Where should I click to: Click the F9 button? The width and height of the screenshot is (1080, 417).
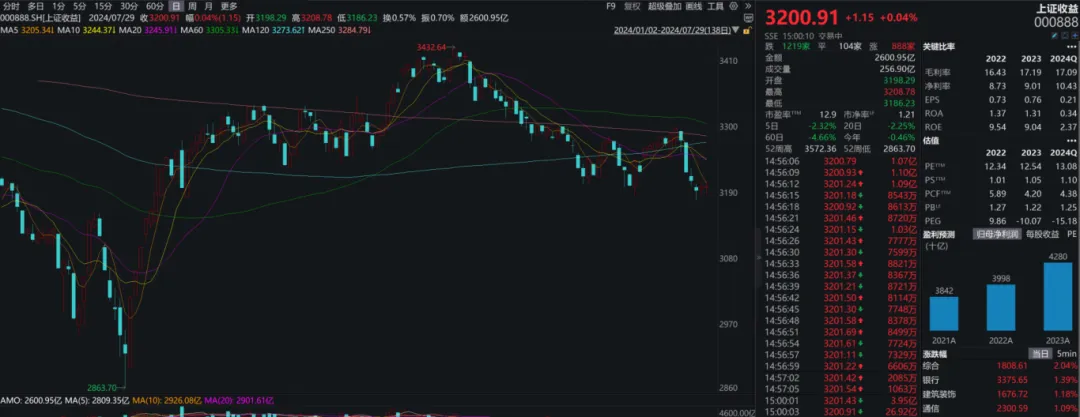pyautogui.click(x=610, y=6)
